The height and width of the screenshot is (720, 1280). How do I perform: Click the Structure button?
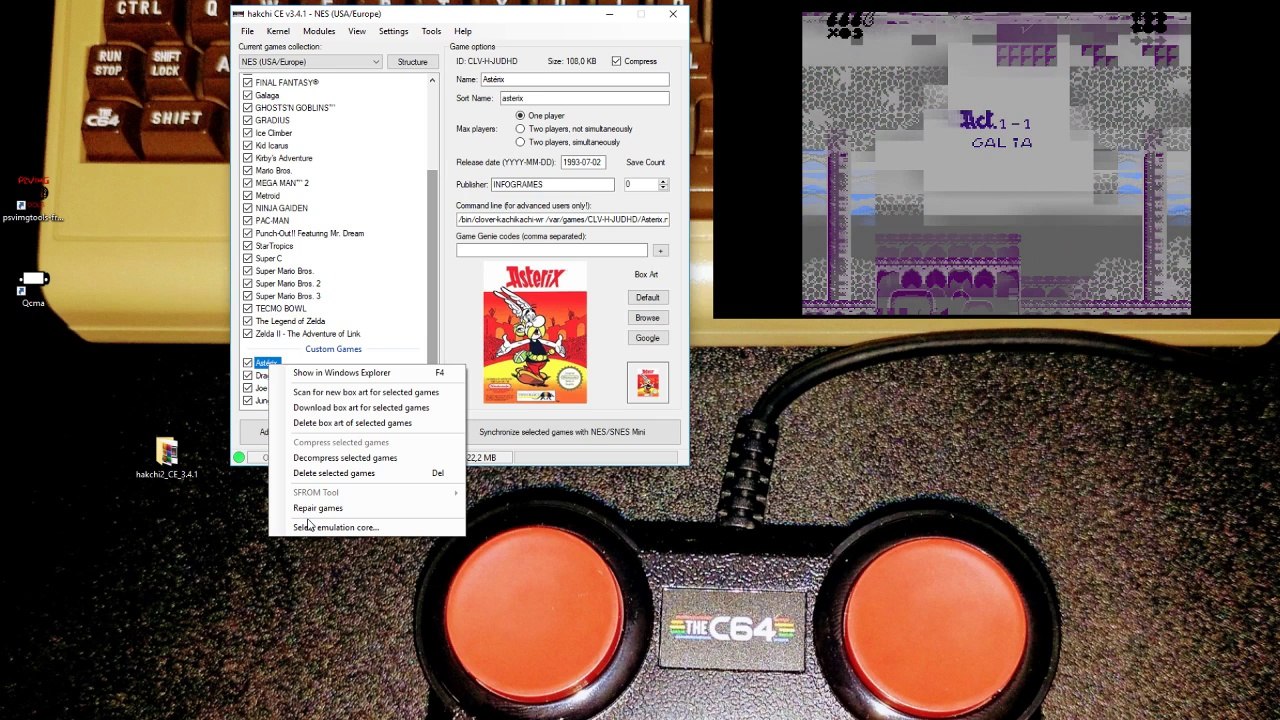(412, 62)
